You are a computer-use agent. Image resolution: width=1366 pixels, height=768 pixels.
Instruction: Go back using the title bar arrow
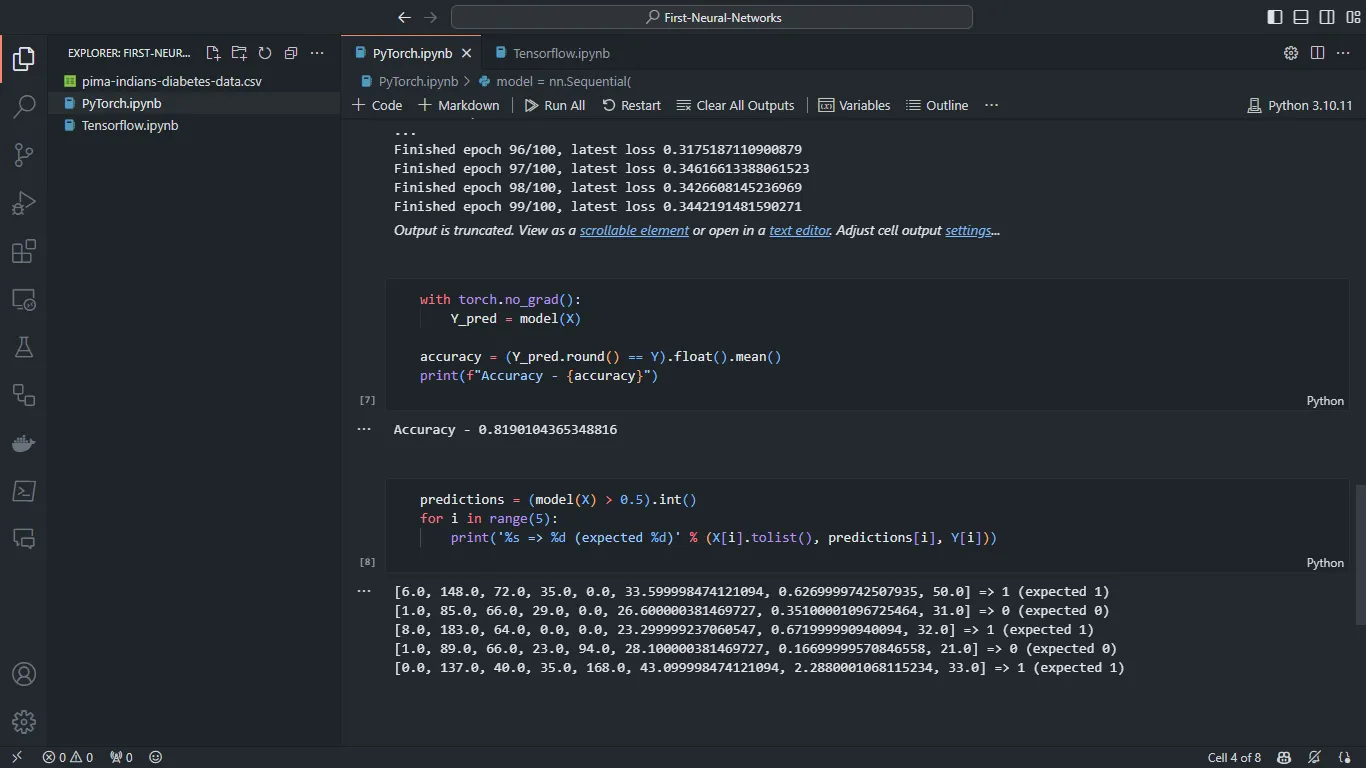(404, 17)
